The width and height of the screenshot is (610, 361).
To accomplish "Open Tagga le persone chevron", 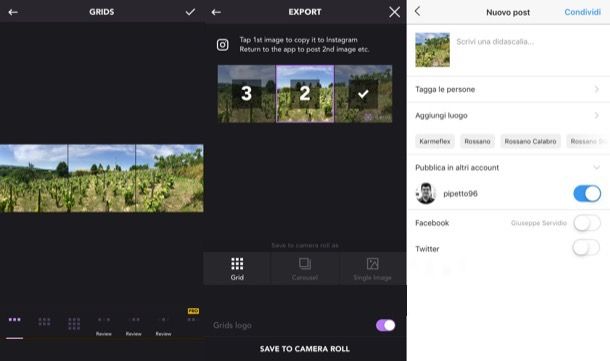I will point(597,89).
